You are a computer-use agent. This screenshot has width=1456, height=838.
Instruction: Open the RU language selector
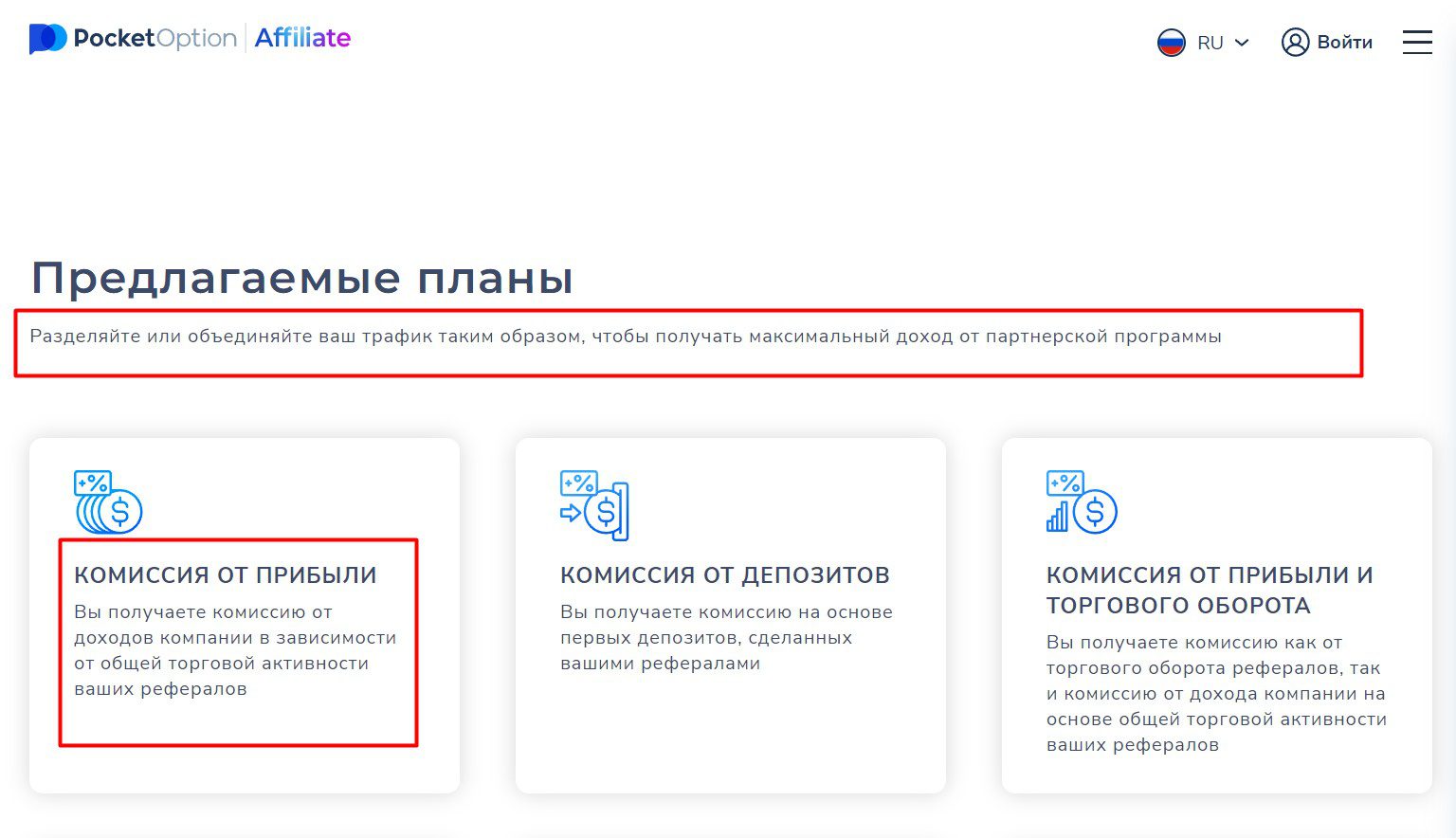[1204, 43]
